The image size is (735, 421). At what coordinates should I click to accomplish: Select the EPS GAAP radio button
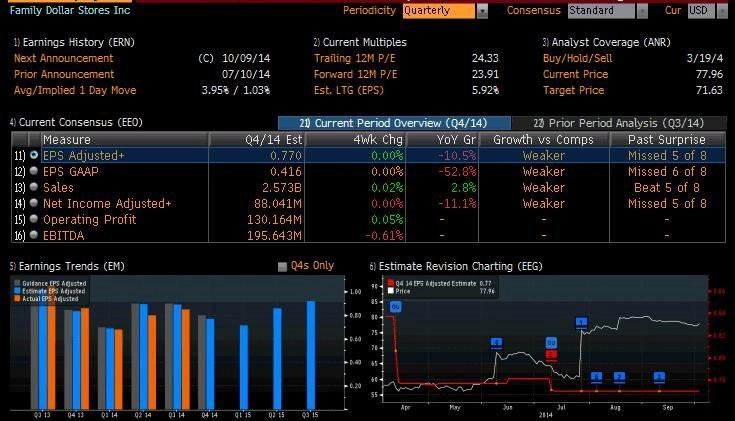click(x=34, y=171)
